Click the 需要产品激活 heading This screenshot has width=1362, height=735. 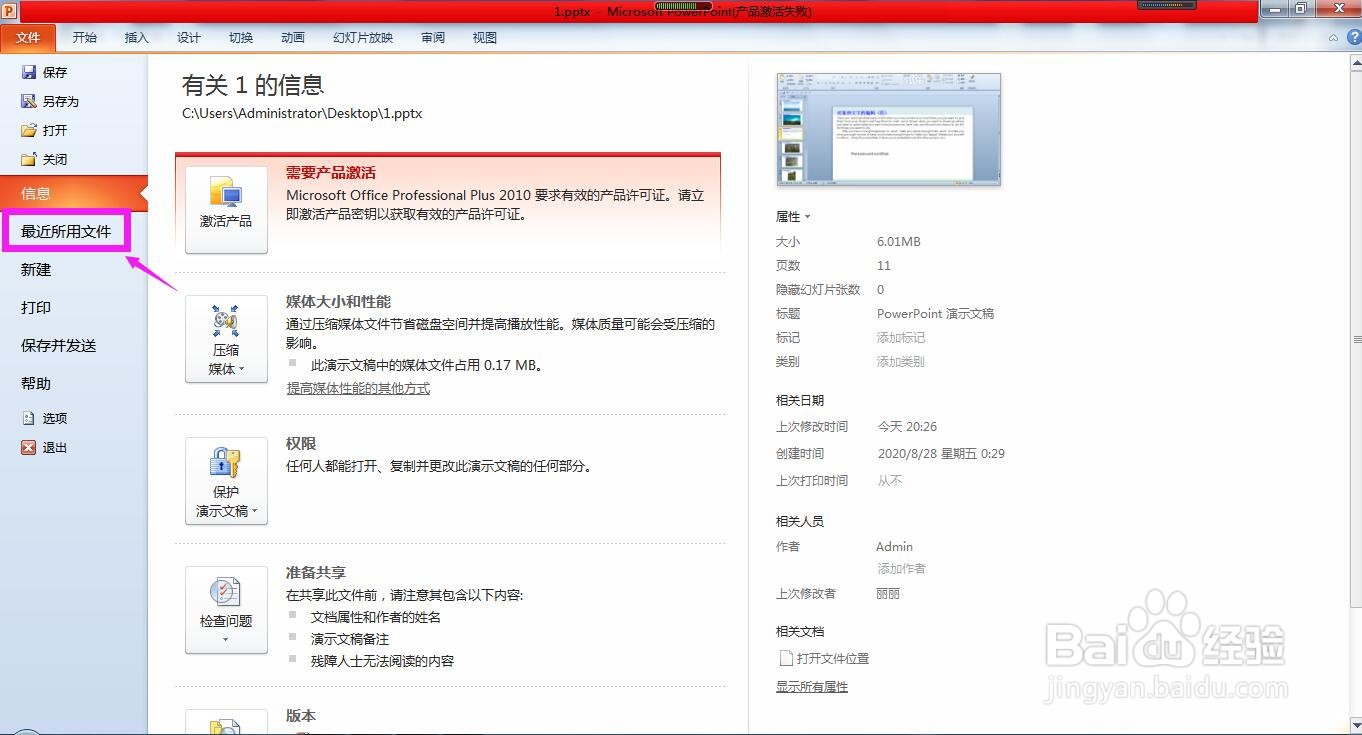click(x=331, y=173)
